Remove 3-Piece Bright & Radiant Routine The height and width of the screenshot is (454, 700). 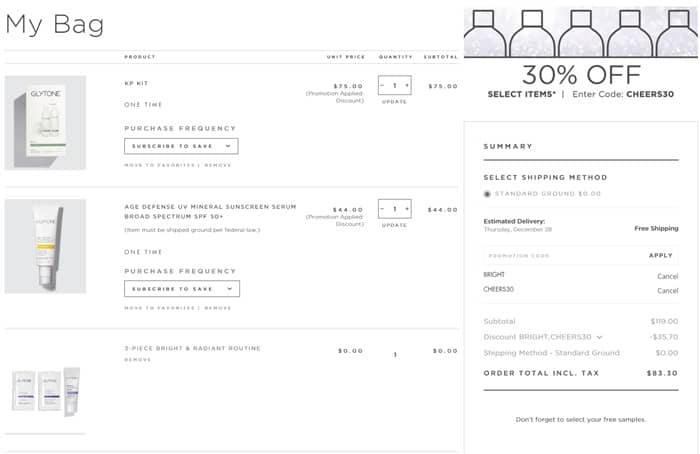point(138,359)
